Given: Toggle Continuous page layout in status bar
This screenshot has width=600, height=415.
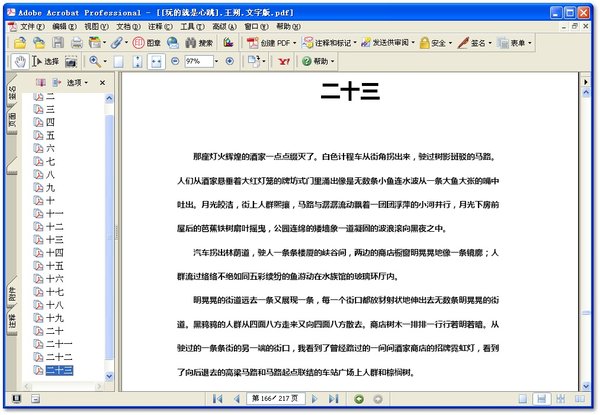Looking at the screenshot, I should [x=541, y=399].
